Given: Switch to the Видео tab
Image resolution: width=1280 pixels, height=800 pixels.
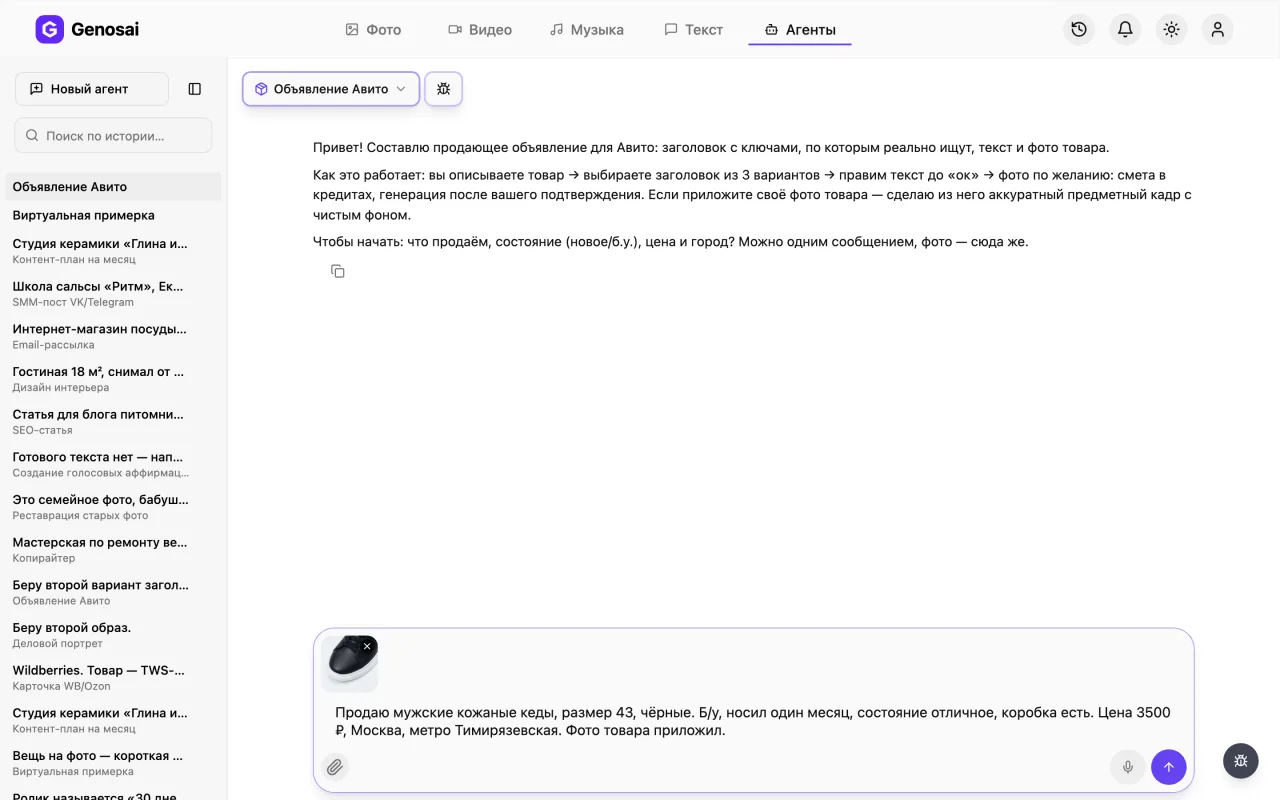Looking at the screenshot, I should pos(480,30).
